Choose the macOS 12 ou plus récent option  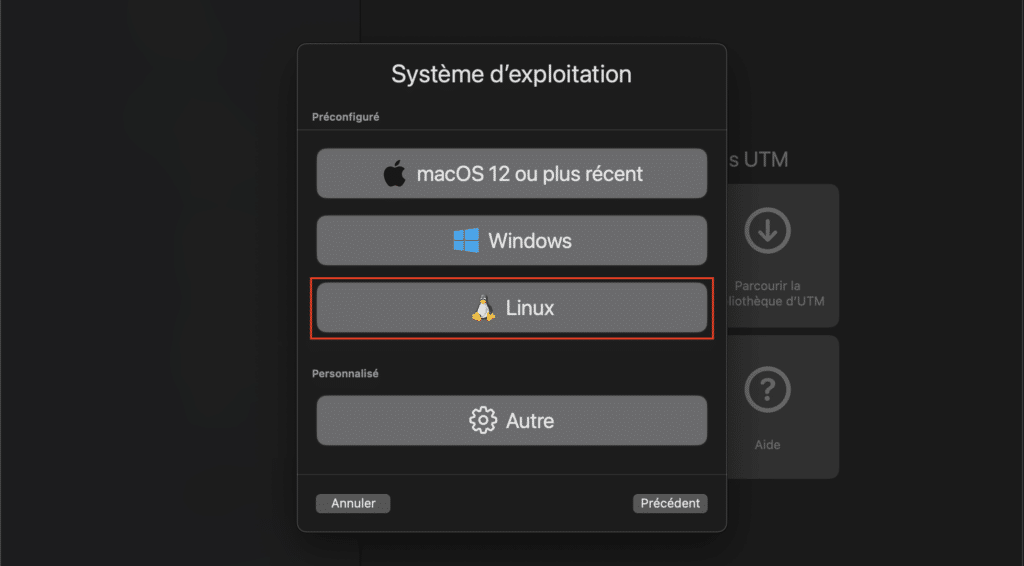pos(511,174)
